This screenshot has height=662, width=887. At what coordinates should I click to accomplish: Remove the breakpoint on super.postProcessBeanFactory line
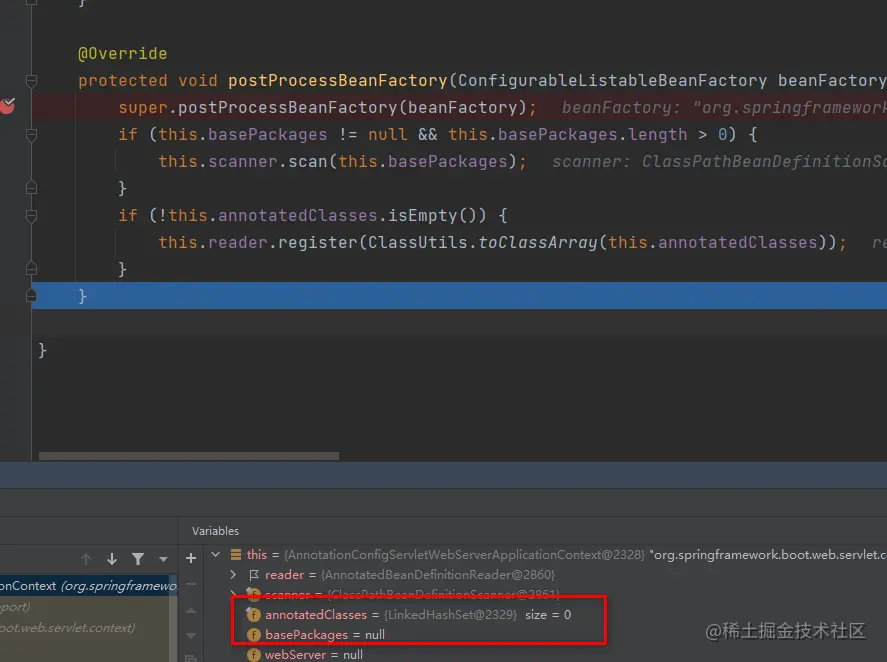click(x=7, y=106)
